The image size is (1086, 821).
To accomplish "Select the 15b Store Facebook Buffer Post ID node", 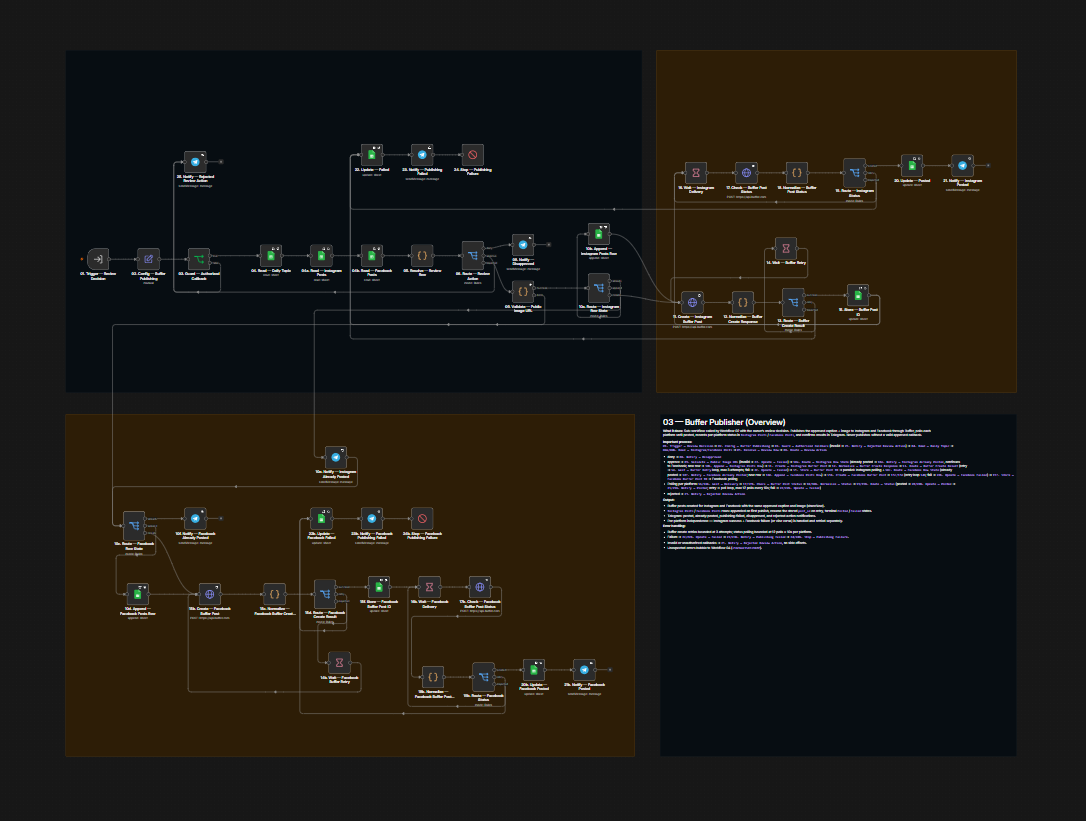I will point(379,587).
